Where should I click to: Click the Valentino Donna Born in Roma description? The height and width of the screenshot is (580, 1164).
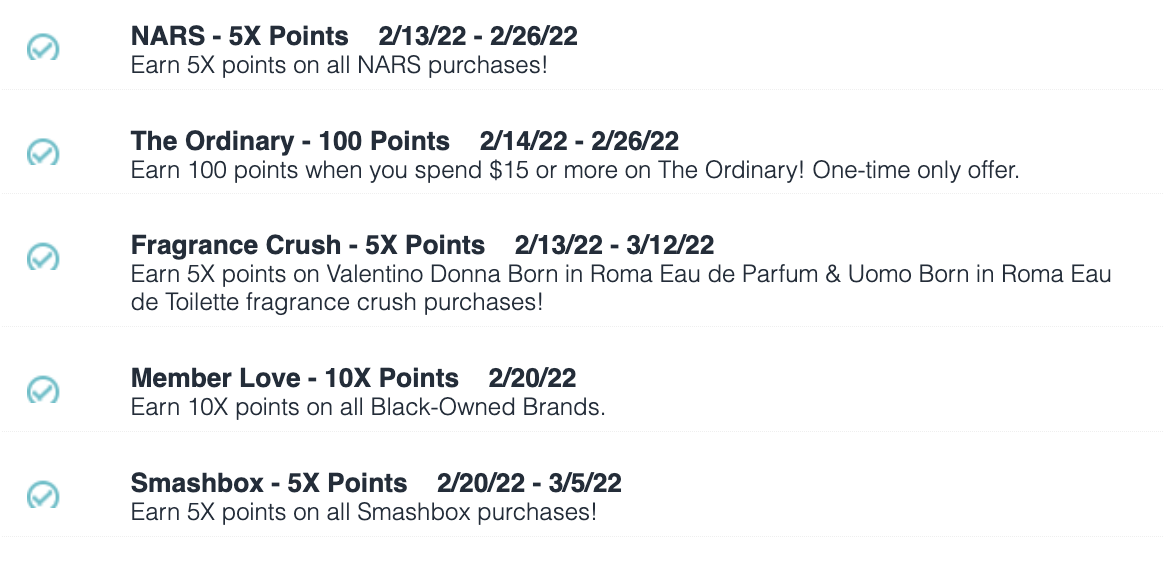click(x=621, y=288)
